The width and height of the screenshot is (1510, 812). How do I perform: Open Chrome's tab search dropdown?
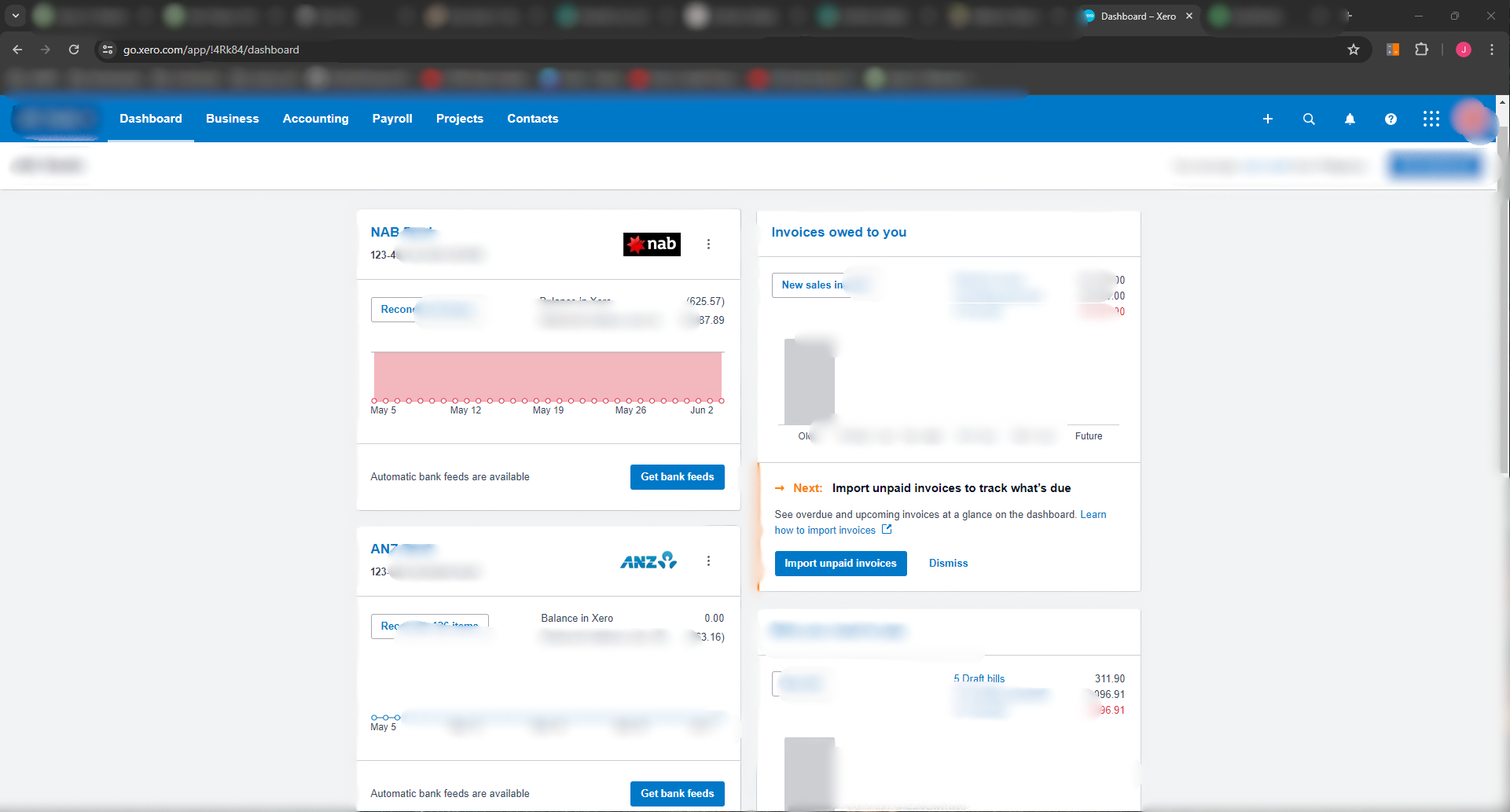pyautogui.click(x=16, y=16)
